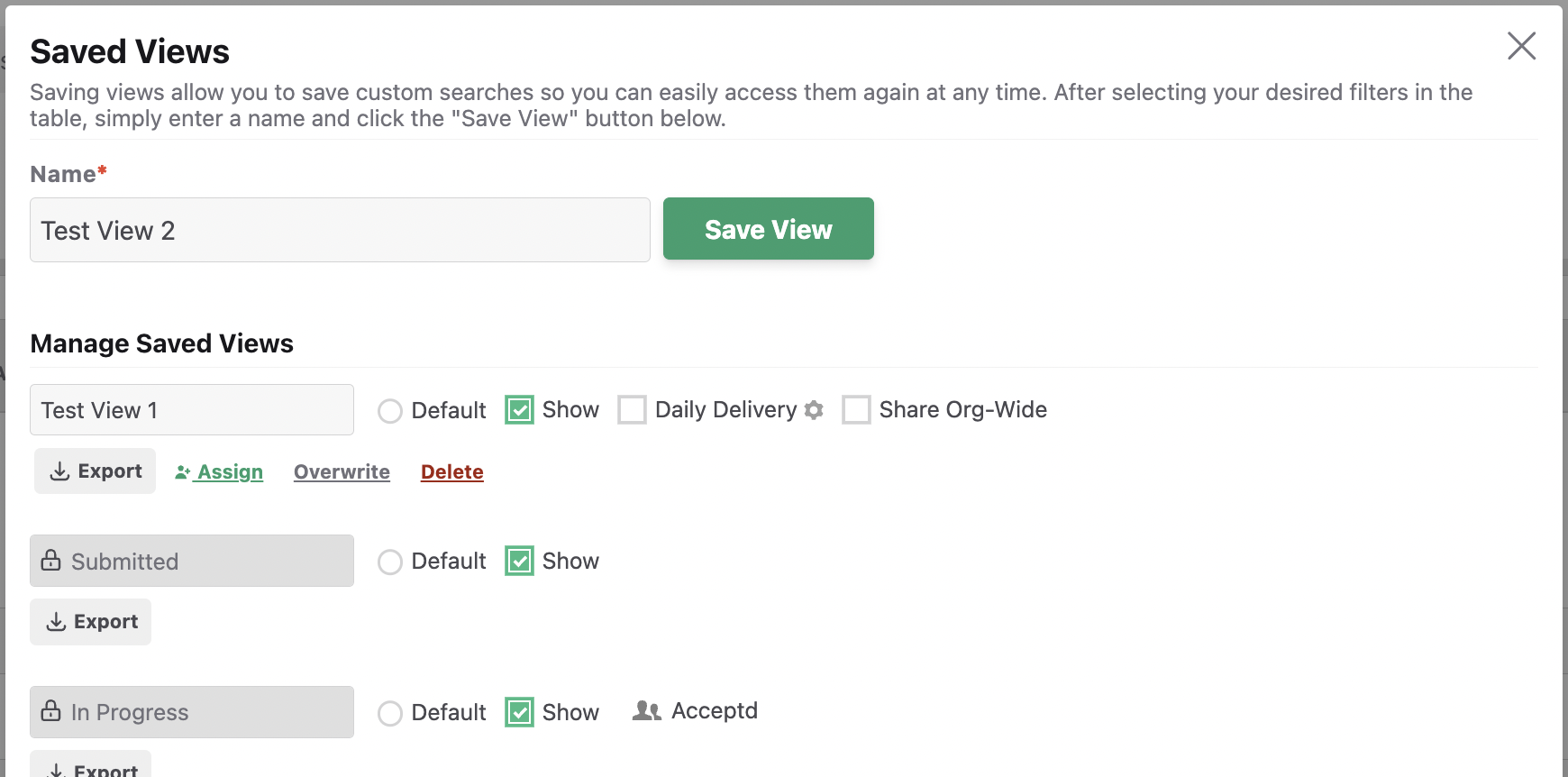Open Daily Delivery gear settings
This screenshot has height=777, width=1568.
pyautogui.click(x=814, y=410)
